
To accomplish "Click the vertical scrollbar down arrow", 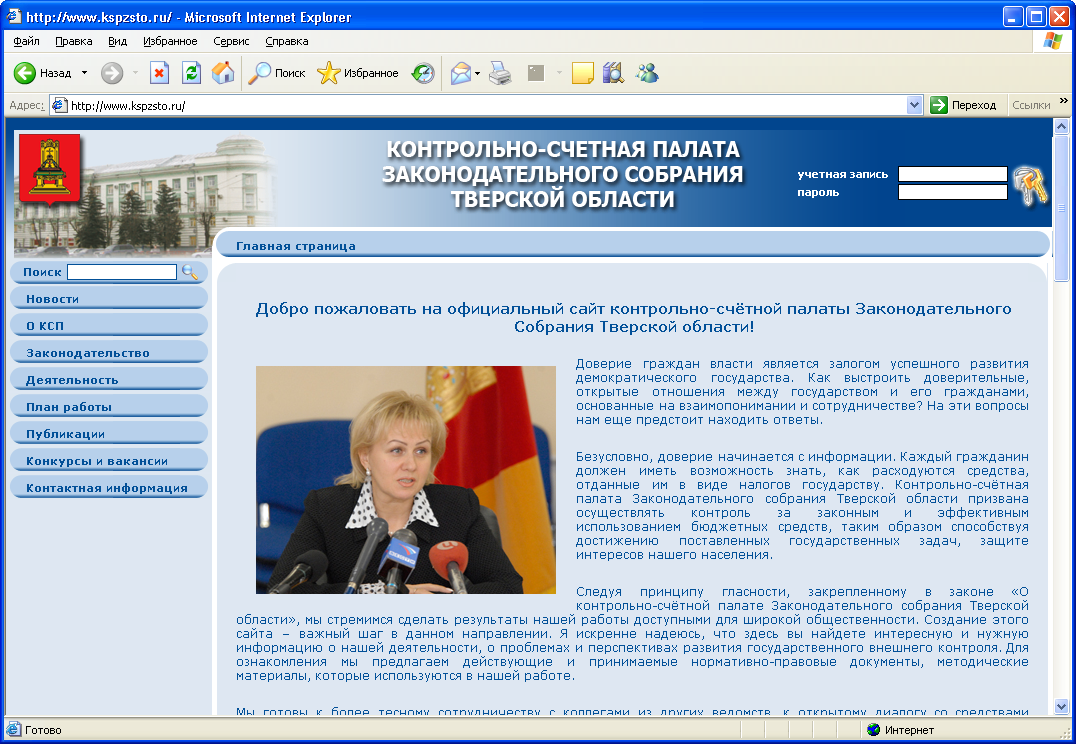I will (x=1061, y=706).
